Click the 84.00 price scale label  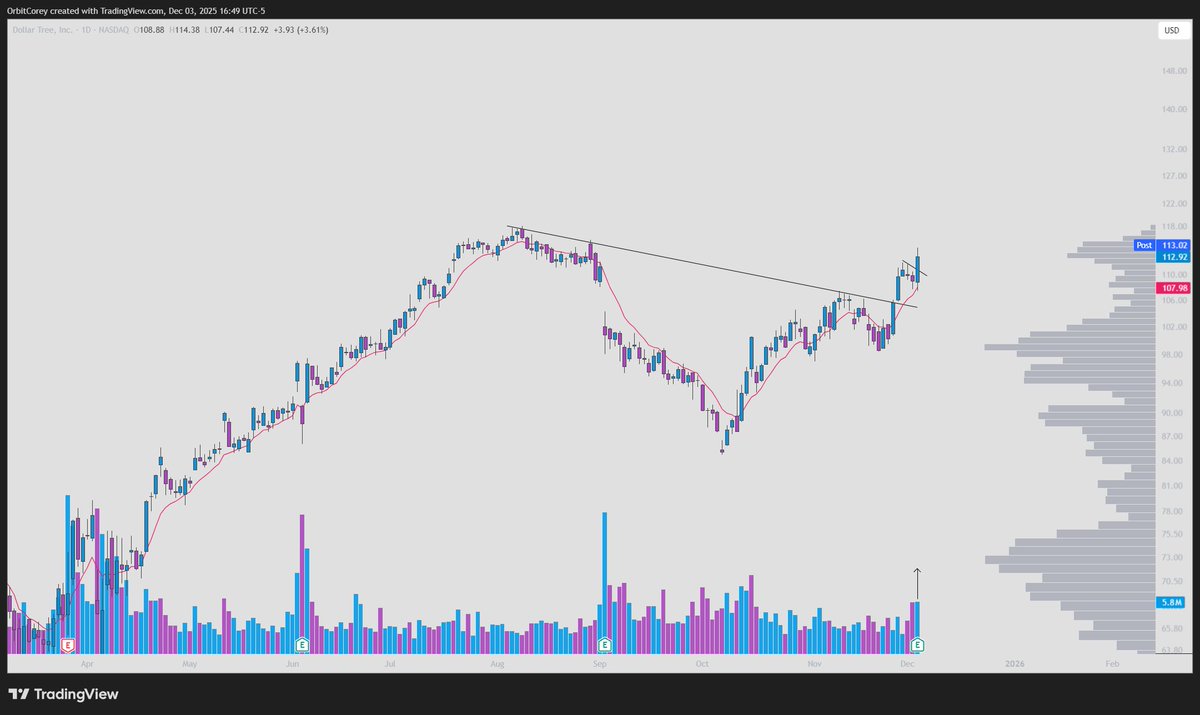pyautogui.click(x=1174, y=461)
